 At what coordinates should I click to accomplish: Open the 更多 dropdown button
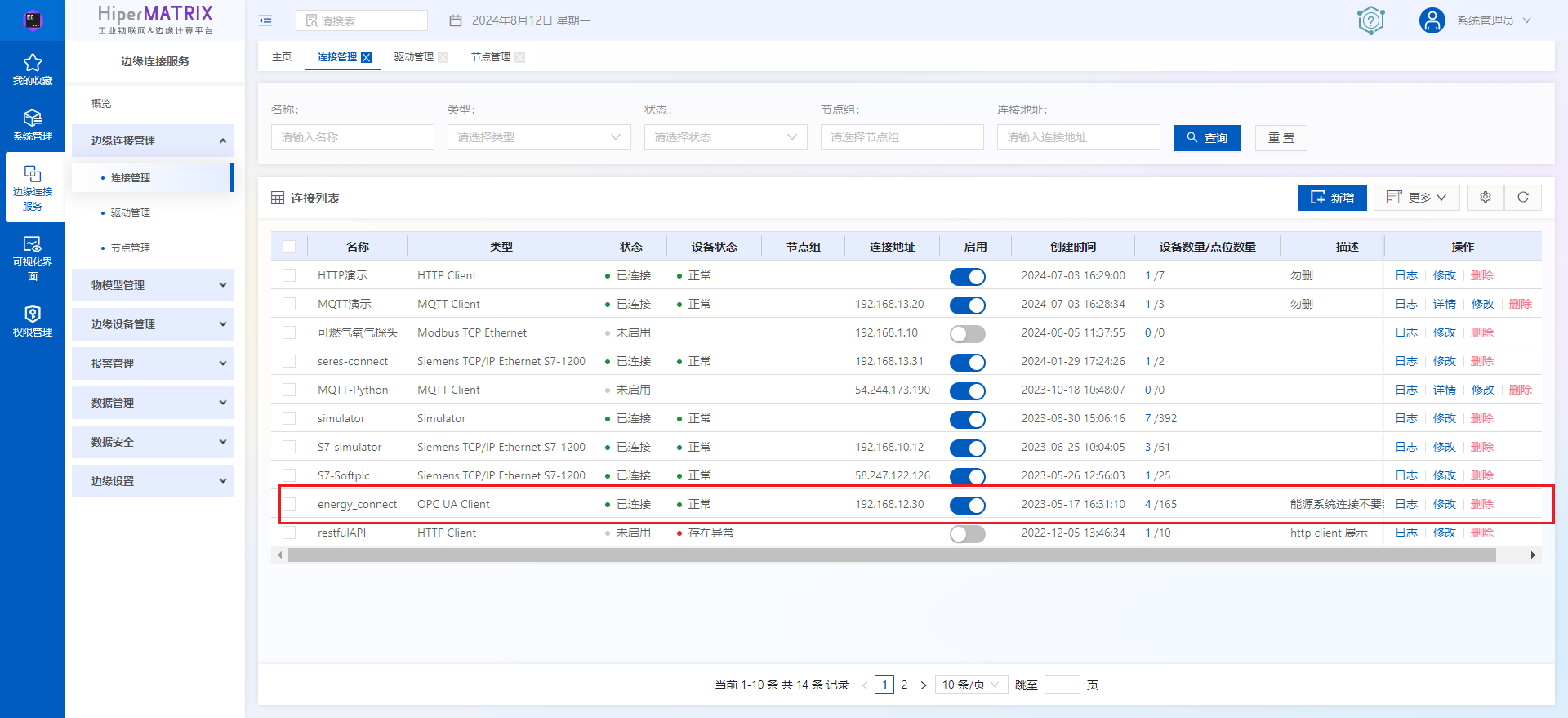tap(1417, 198)
